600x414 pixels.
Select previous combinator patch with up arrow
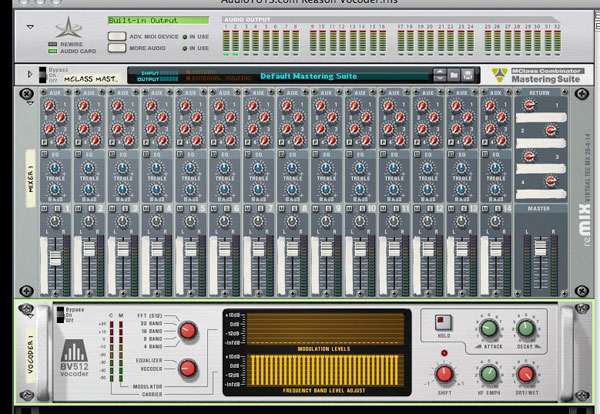tap(440, 72)
